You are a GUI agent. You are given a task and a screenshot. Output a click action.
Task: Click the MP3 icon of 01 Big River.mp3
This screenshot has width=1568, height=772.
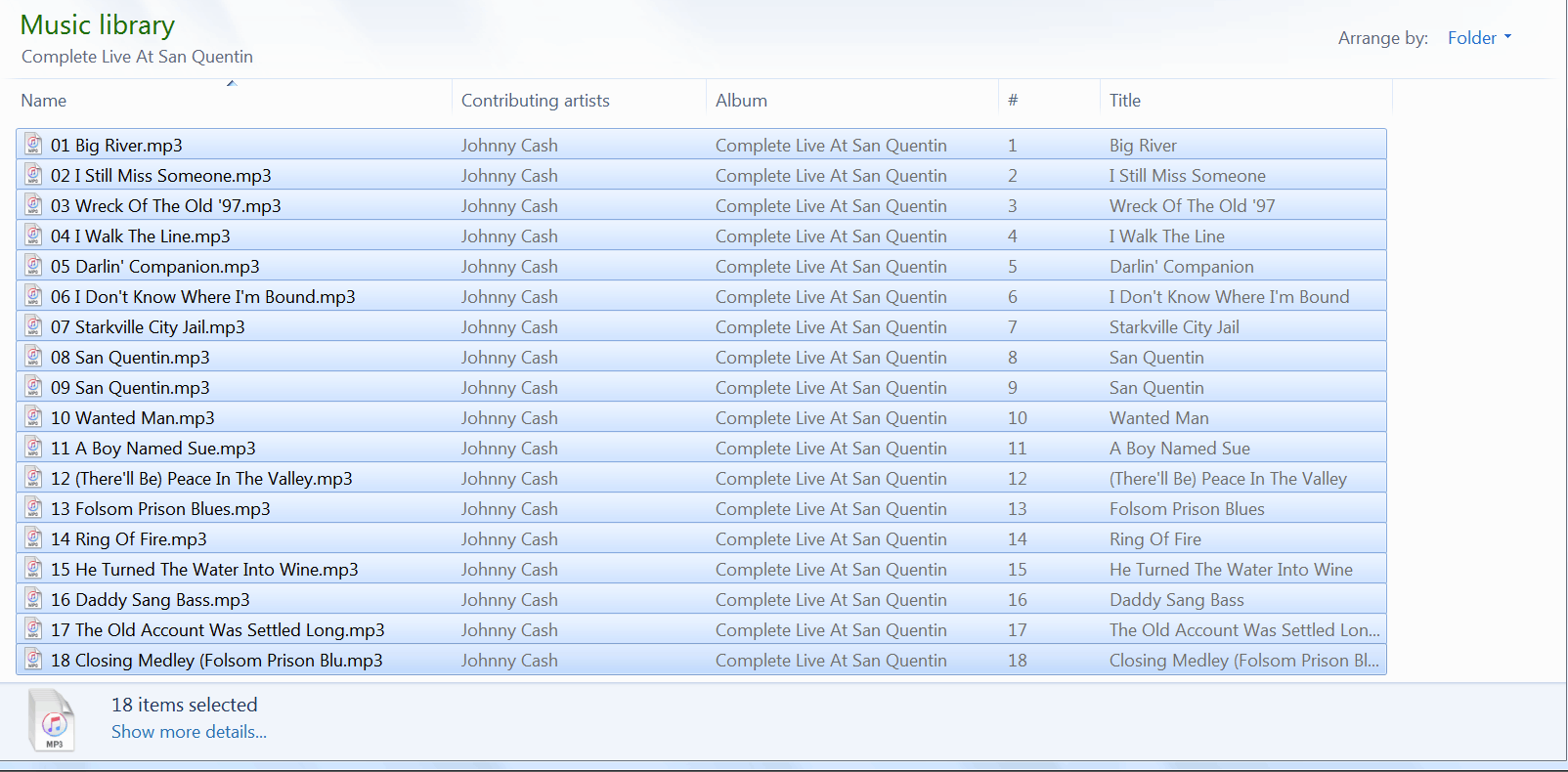coord(33,145)
